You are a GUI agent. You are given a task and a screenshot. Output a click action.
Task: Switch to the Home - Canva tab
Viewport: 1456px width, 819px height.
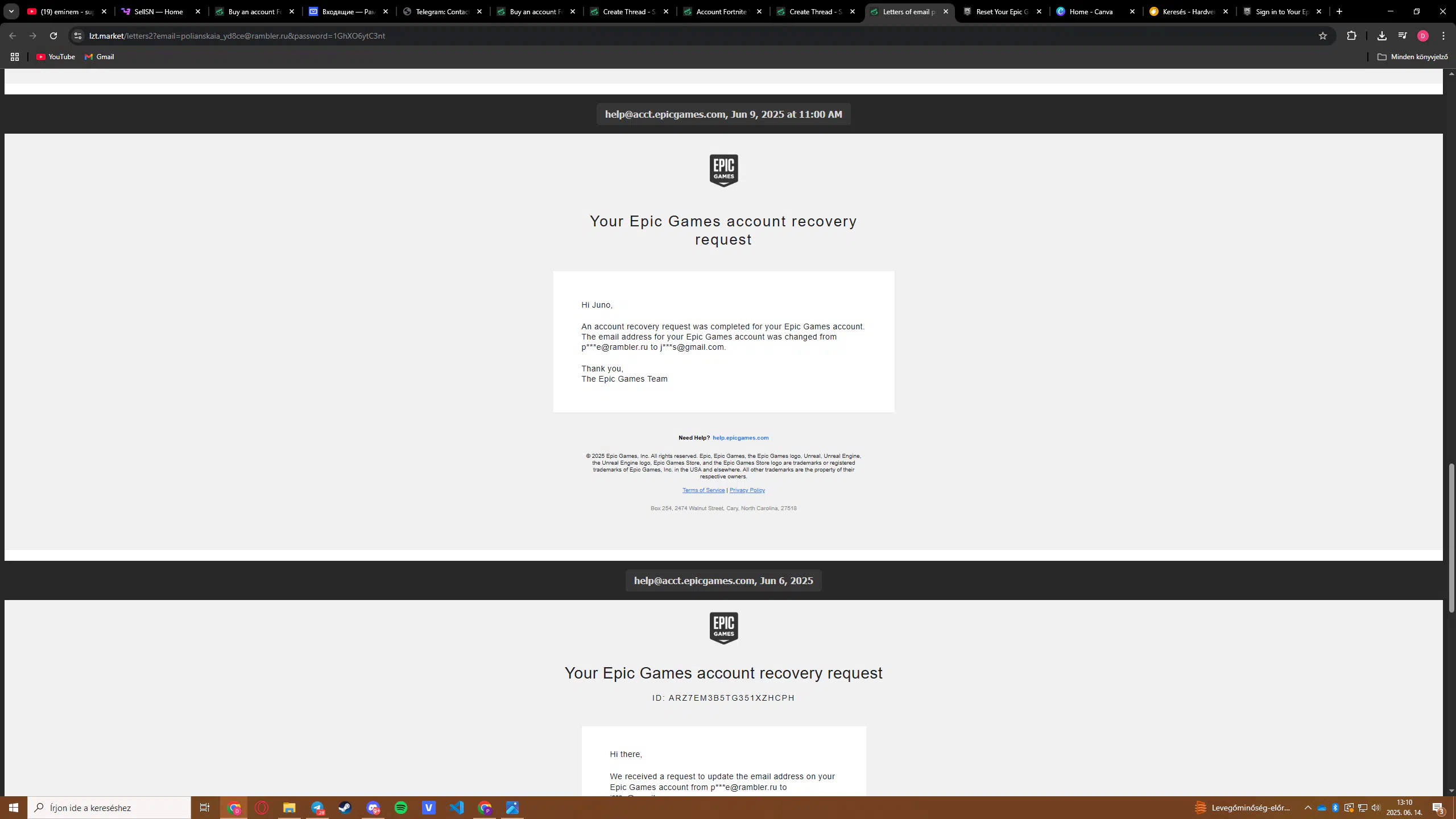pos(1097,11)
